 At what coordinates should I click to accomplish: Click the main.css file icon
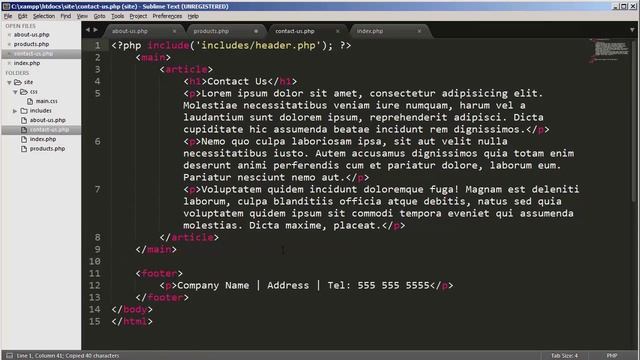pos(30,101)
